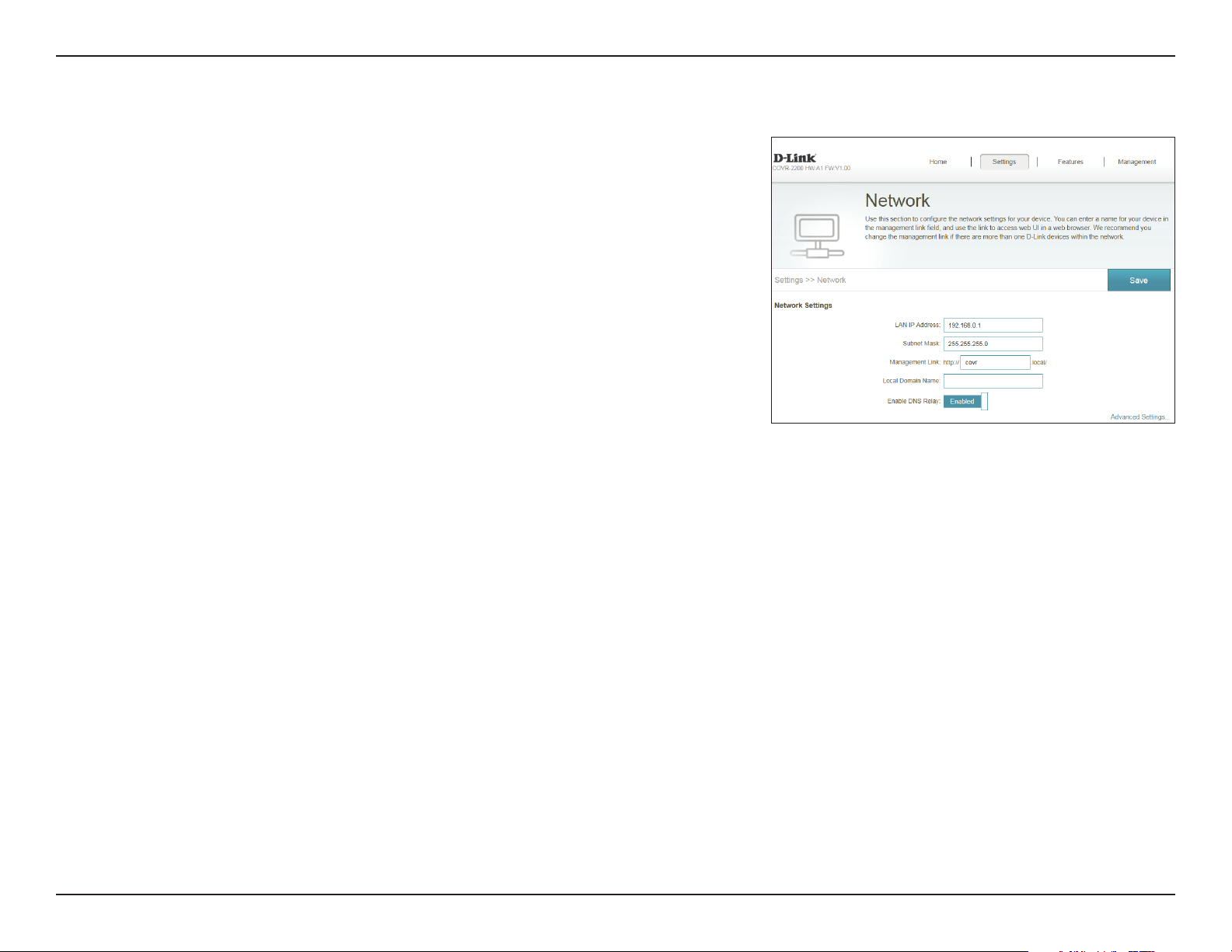Open the Home tab

(938, 162)
